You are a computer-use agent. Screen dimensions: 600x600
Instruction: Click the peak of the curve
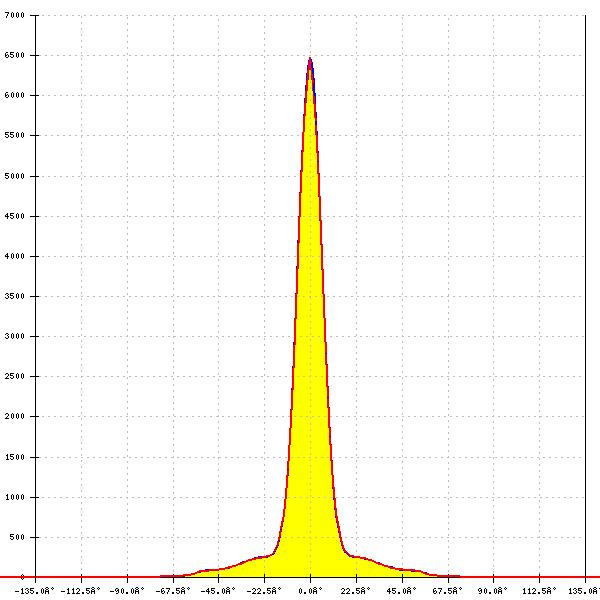310,59
